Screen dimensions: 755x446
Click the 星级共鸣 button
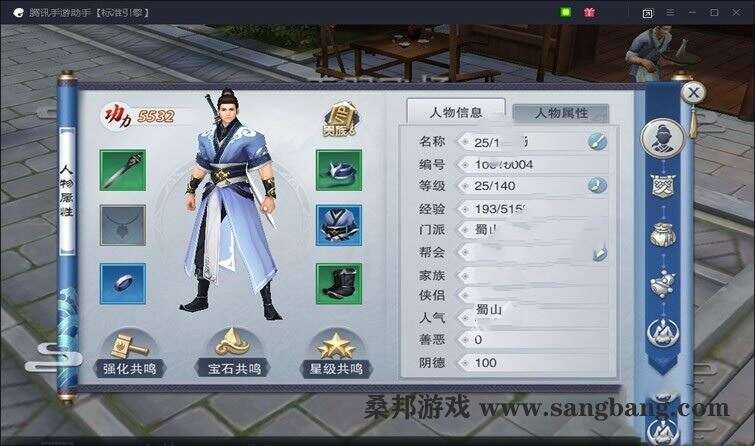336,368
